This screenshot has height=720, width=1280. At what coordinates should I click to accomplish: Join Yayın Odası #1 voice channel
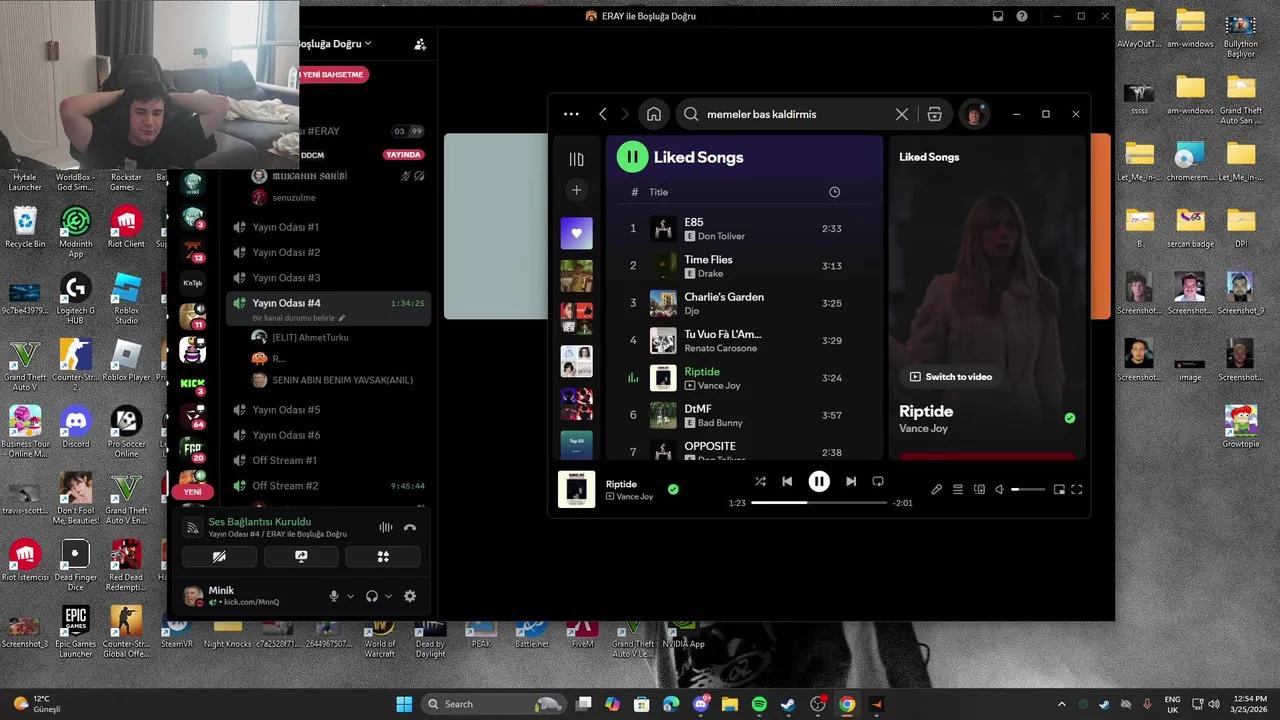328,227
